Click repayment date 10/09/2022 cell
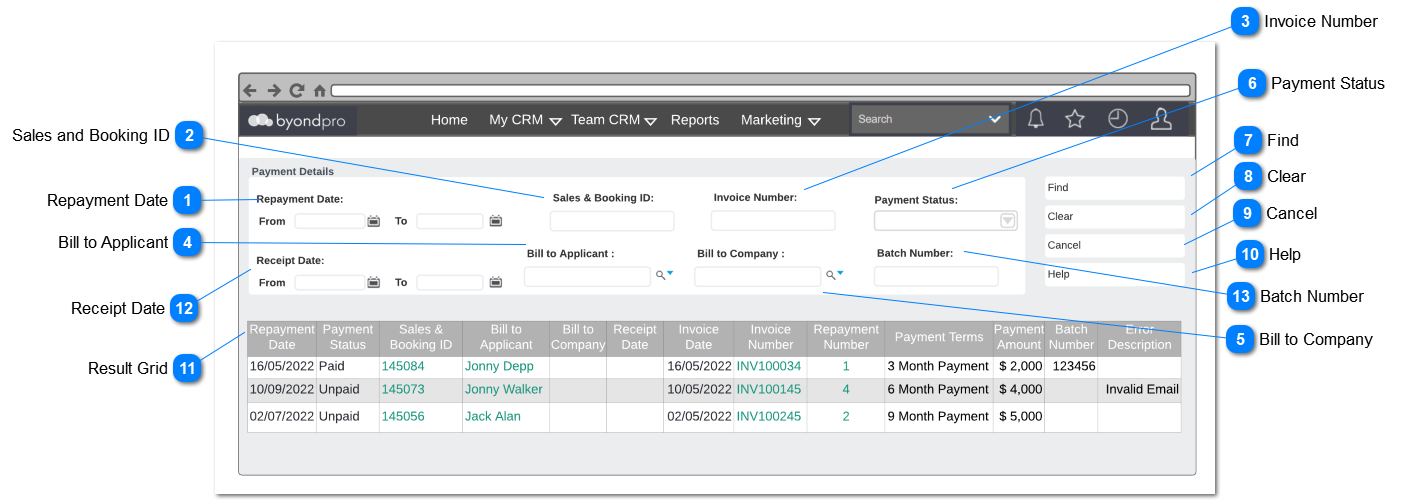 pyautogui.click(x=282, y=389)
